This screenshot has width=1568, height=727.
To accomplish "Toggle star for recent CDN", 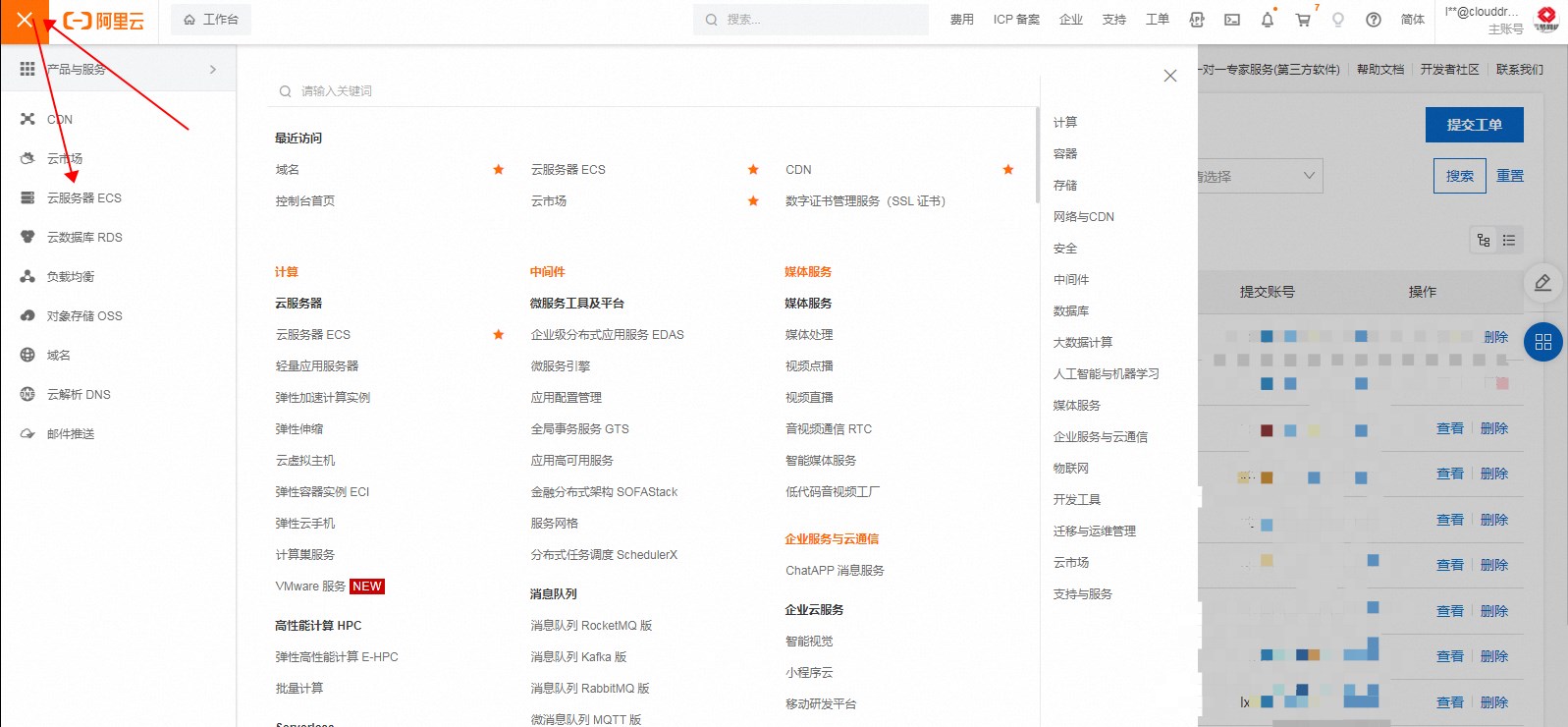I will 1008,169.
